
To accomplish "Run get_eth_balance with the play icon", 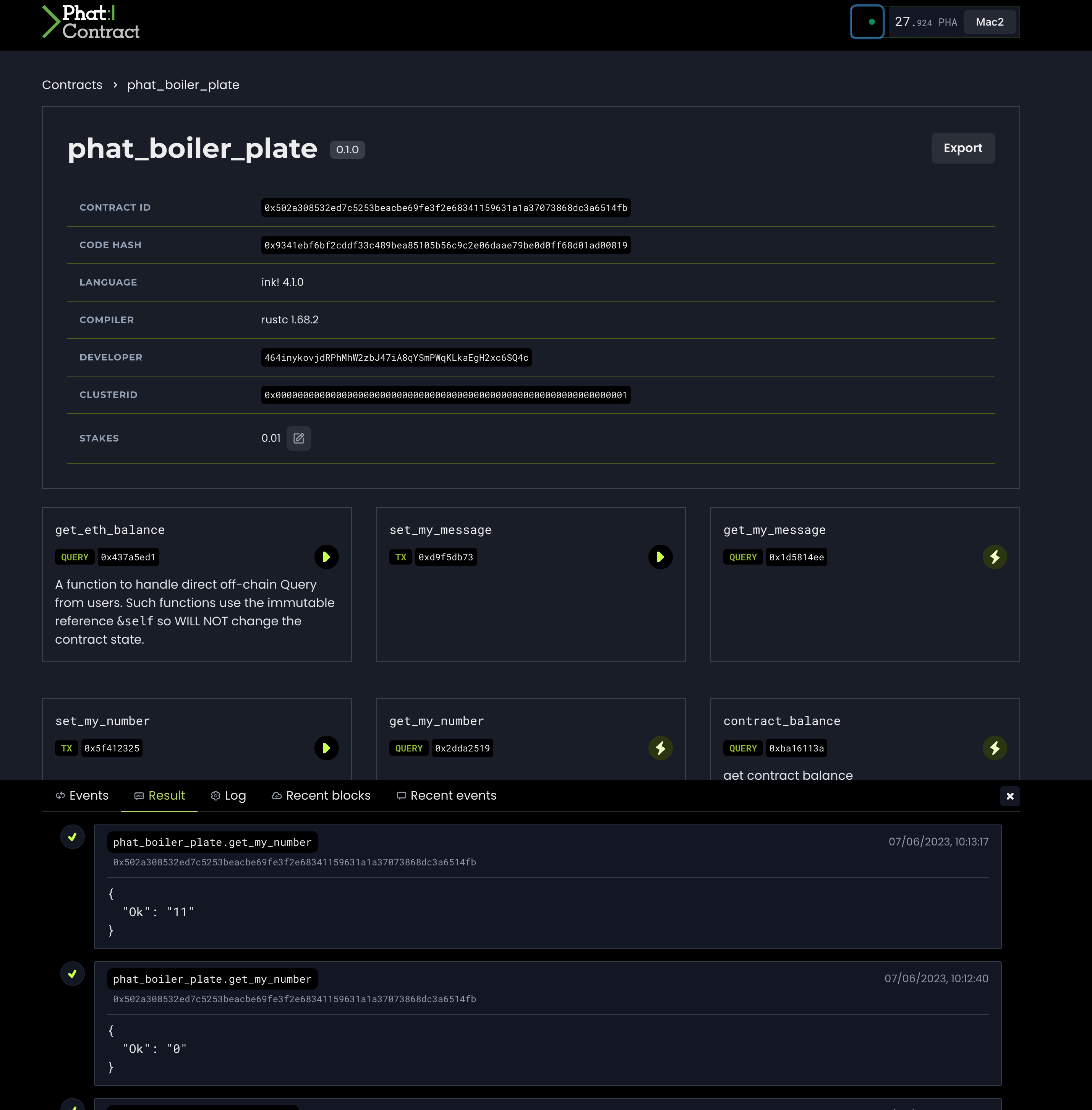I will point(326,557).
